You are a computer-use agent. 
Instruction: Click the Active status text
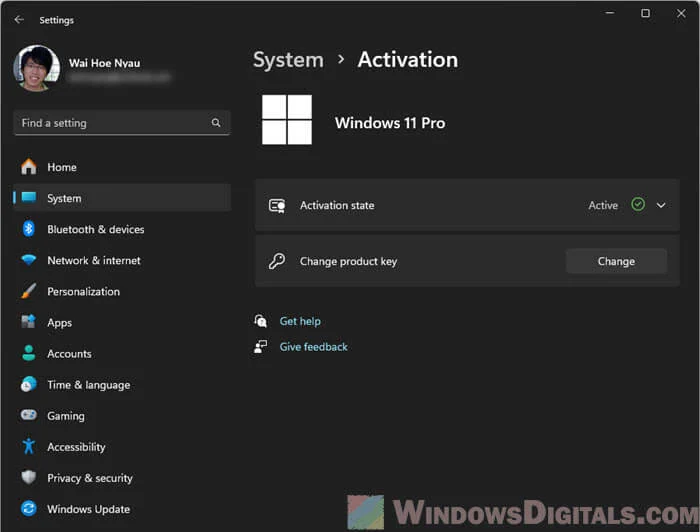tap(603, 205)
